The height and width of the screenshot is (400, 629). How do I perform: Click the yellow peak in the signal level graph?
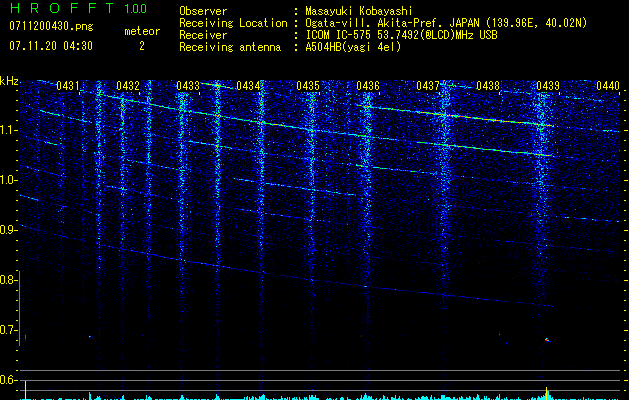click(x=546, y=391)
